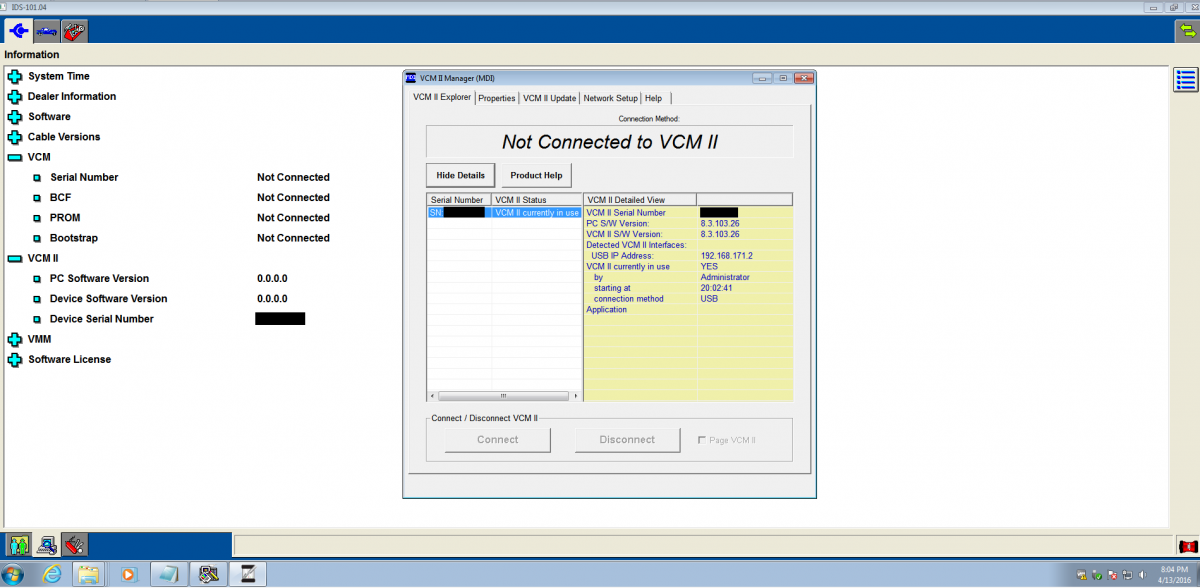Open the red toolbox tab in the IDS top bar
Image resolution: width=1200 pixels, height=588 pixels.
pyautogui.click(x=73, y=31)
